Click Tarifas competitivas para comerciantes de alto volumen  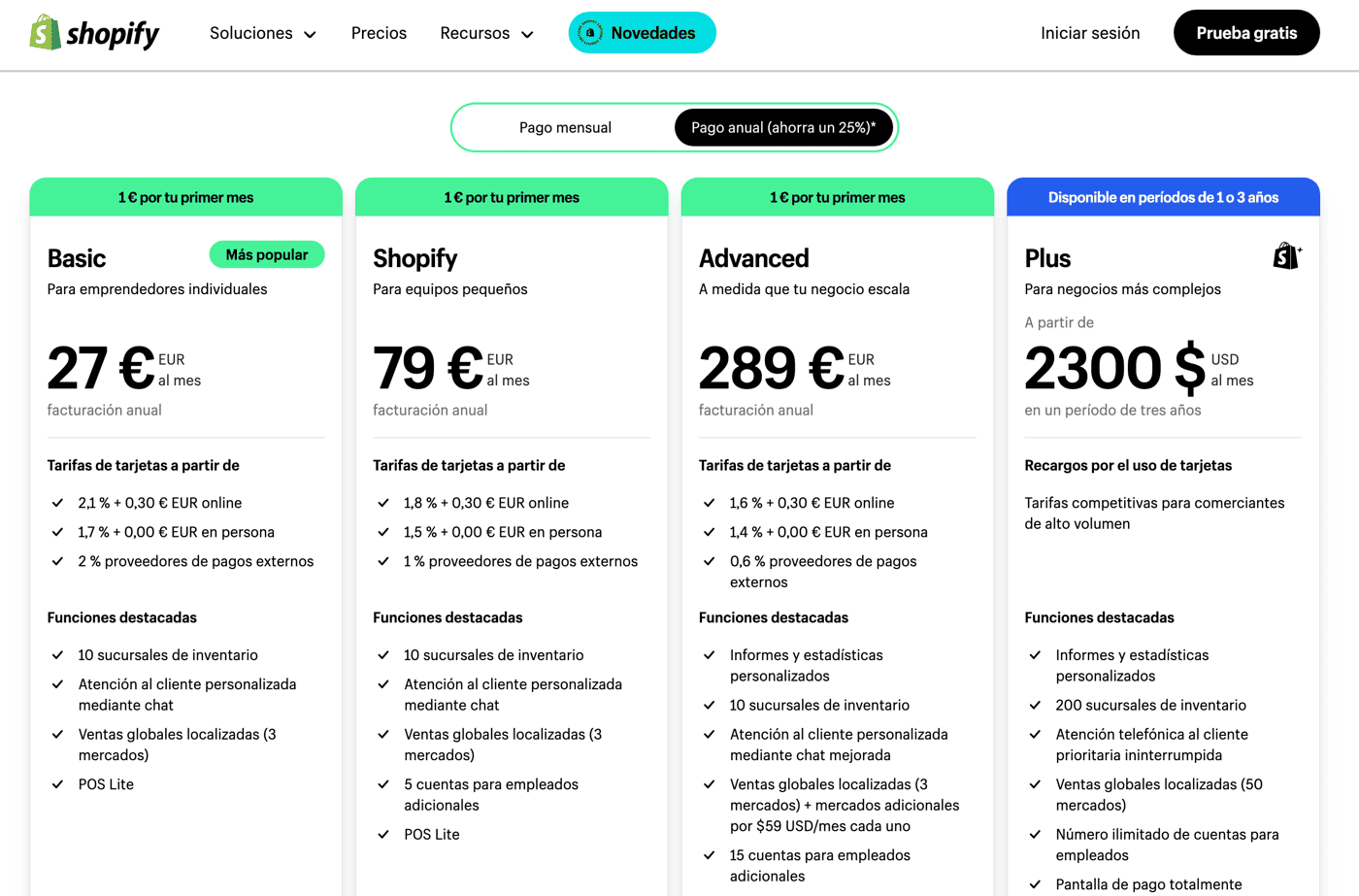click(1154, 514)
